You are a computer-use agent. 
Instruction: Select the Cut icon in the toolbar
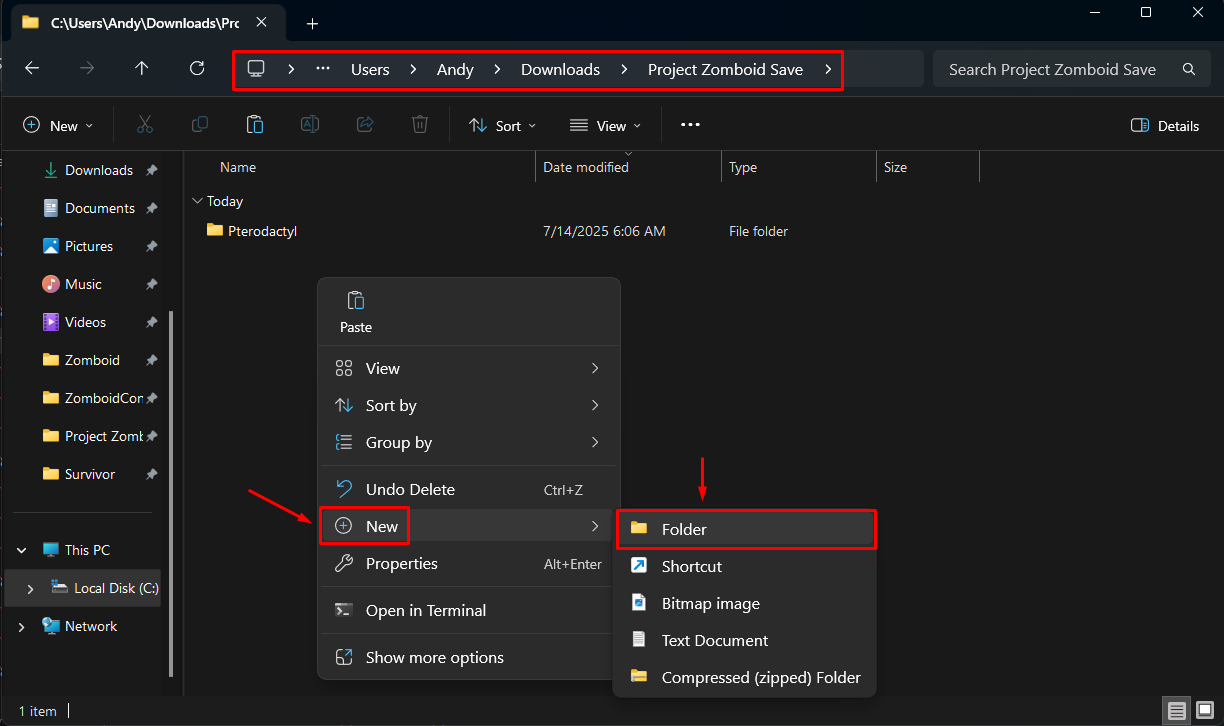(x=144, y=124)
